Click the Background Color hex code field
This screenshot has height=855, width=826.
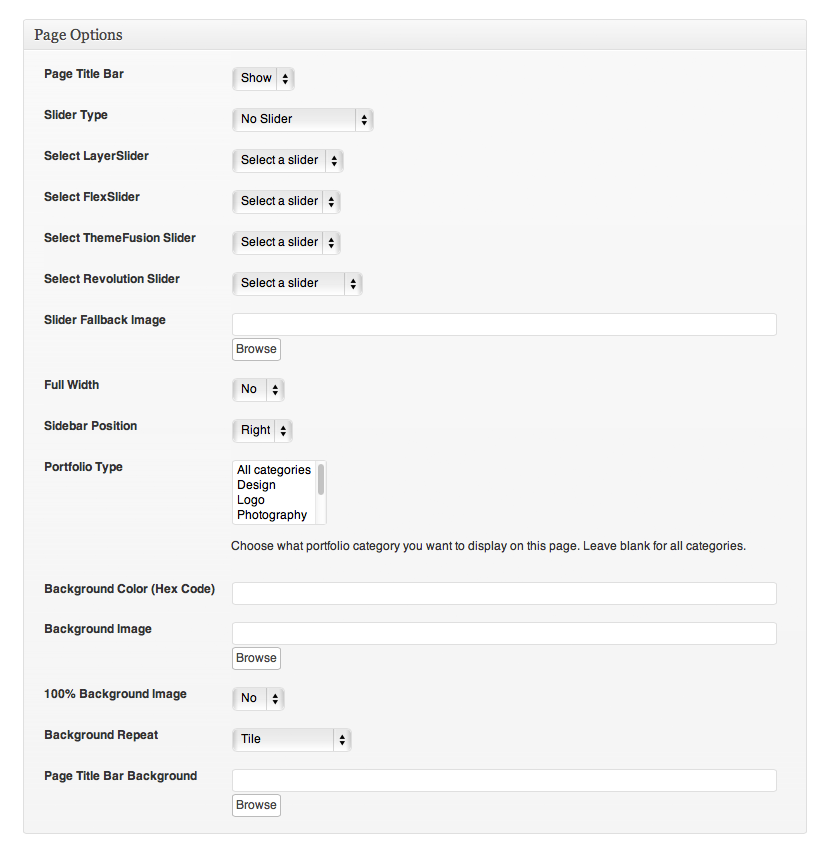click(504, 593)
